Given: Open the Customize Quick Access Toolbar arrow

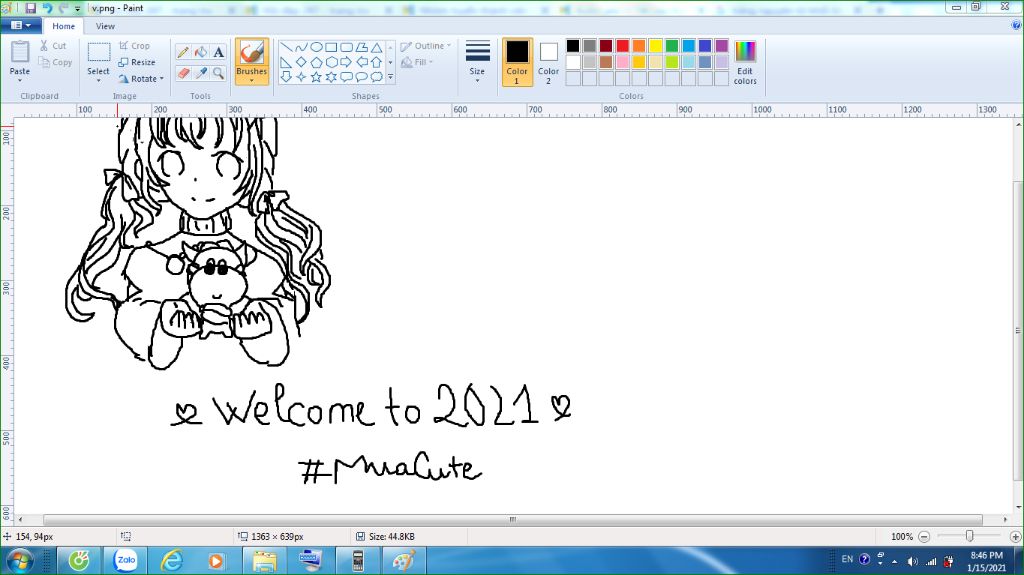Looking at the screenshot, I should (77, 9).
